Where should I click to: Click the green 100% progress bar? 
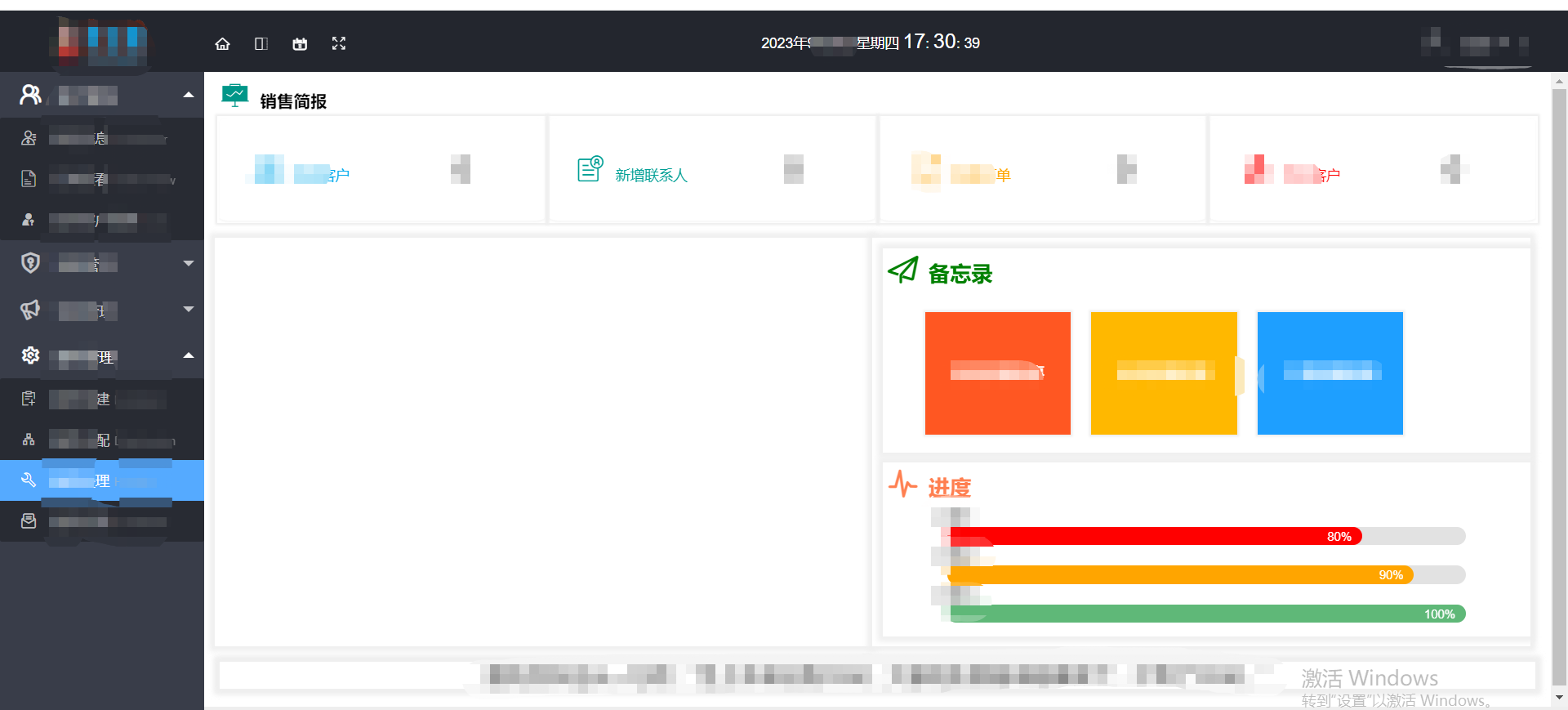coord(1208,614)
